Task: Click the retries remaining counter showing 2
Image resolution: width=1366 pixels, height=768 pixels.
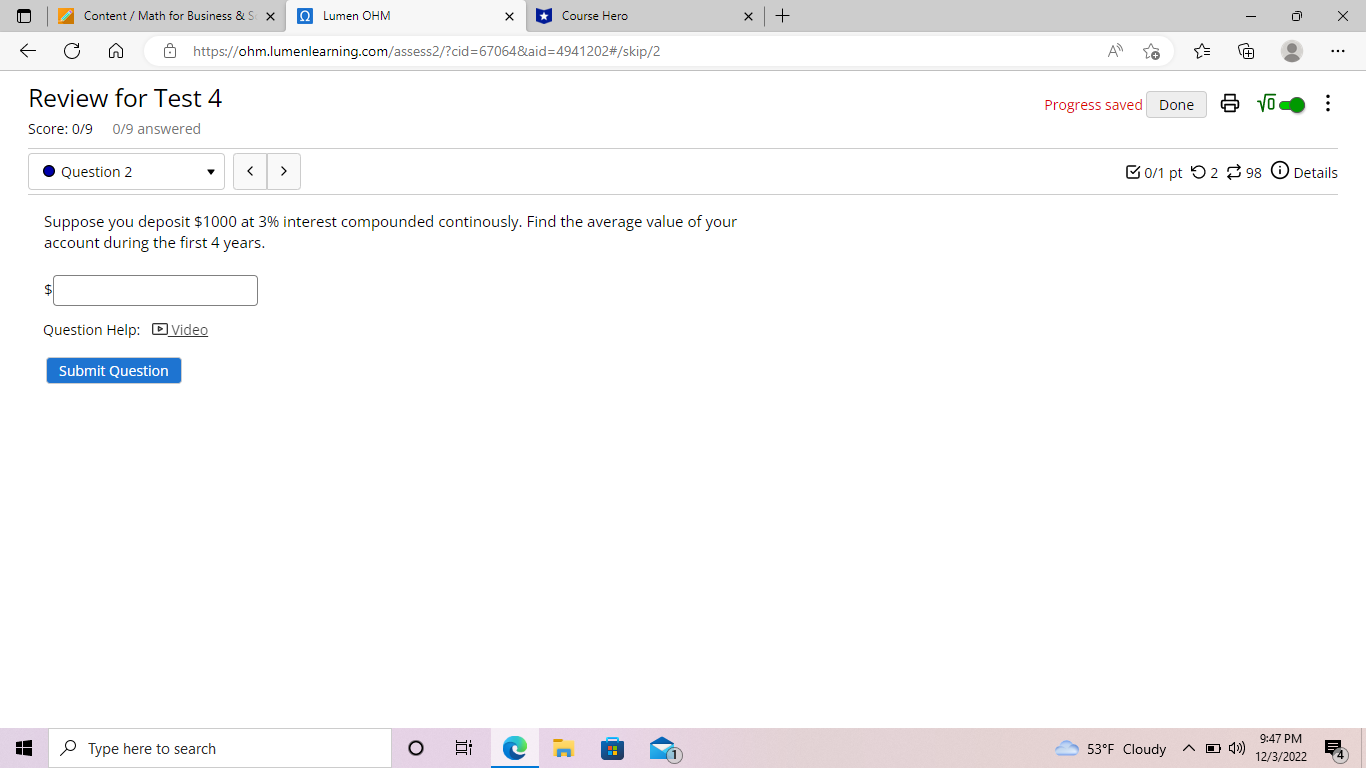Action: coord(1205,172)
